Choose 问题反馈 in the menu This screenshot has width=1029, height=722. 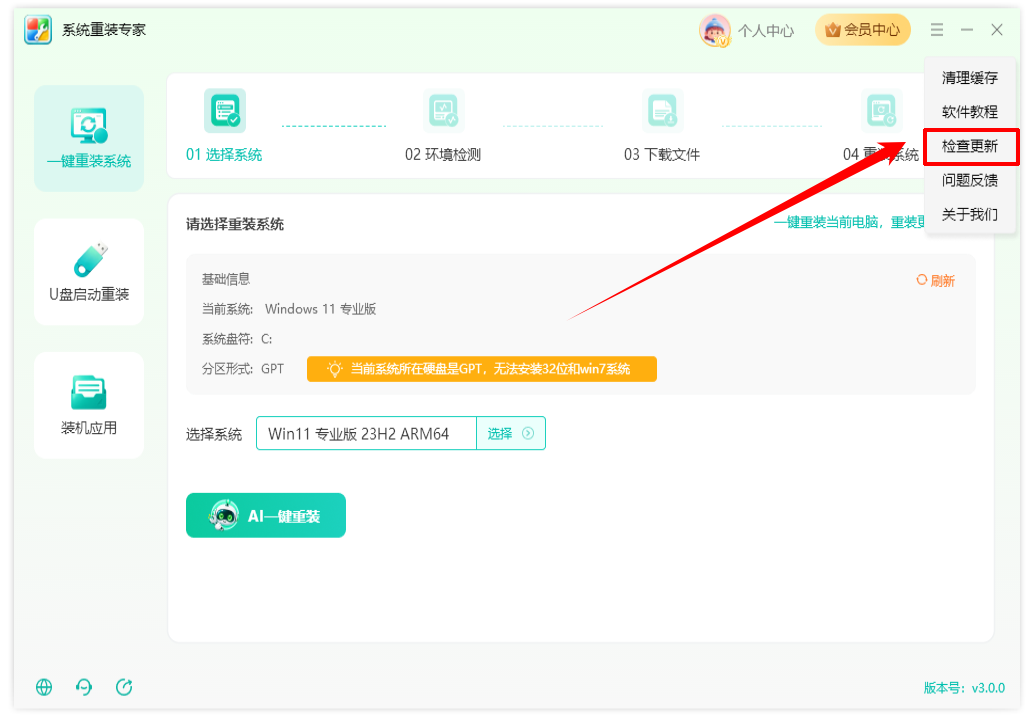click(x=969, y=180)
